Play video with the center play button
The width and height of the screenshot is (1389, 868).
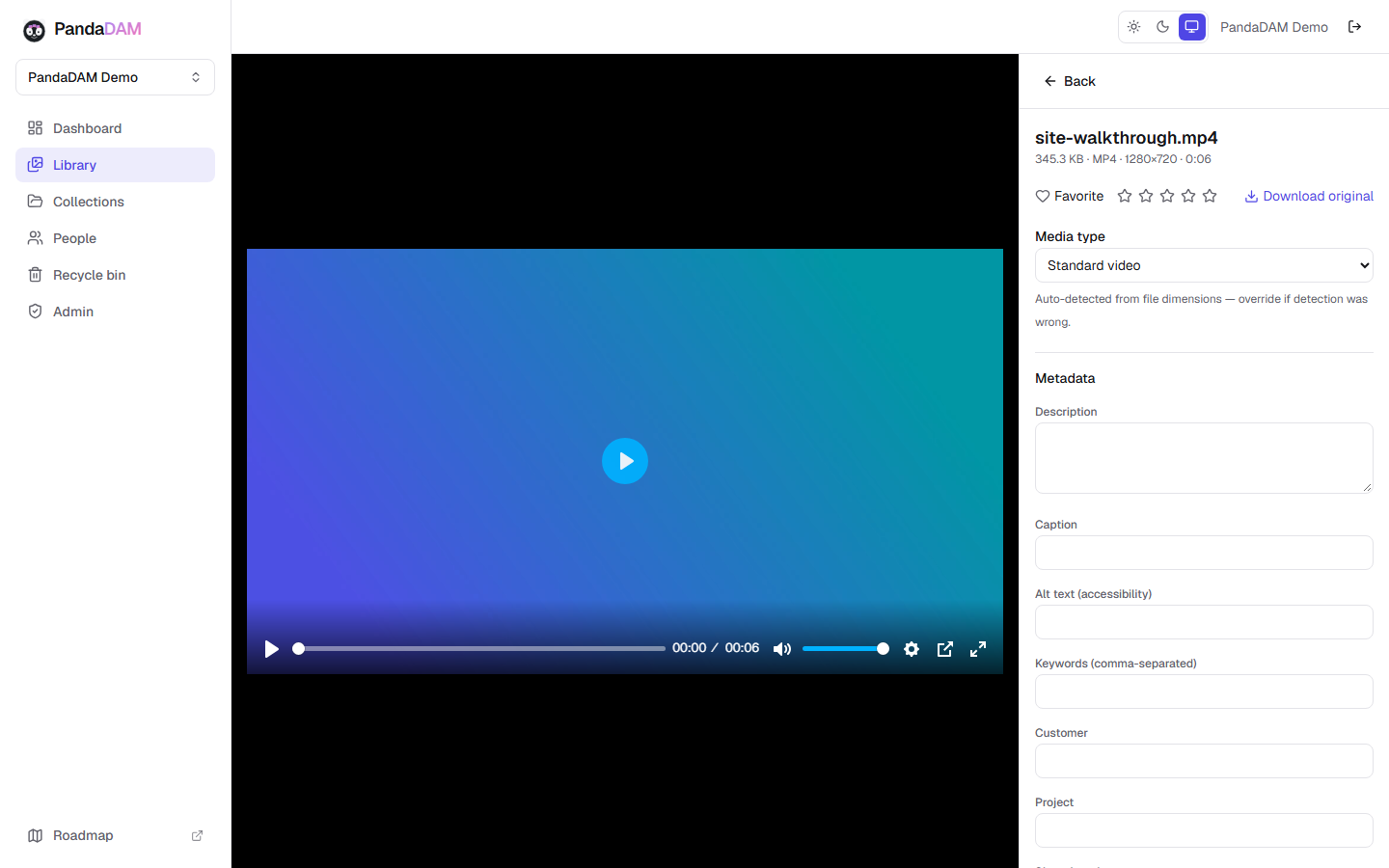(625, 461)
